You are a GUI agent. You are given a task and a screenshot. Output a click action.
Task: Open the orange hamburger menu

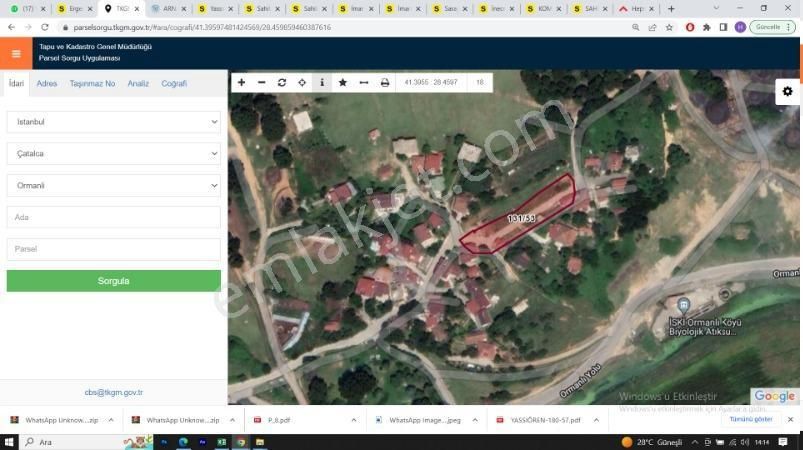(x=16, y=53)
